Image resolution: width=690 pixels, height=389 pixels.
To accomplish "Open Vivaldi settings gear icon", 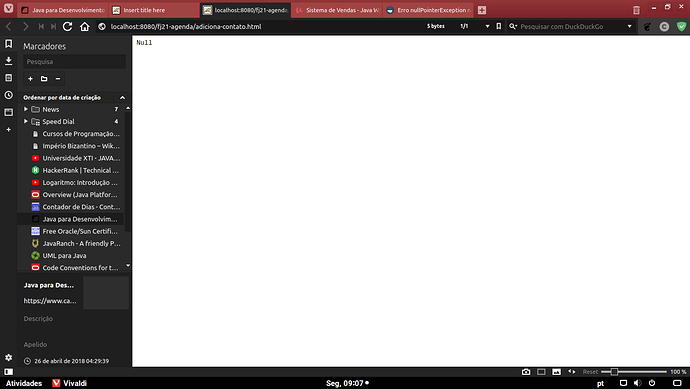I will tap(8, 358).
